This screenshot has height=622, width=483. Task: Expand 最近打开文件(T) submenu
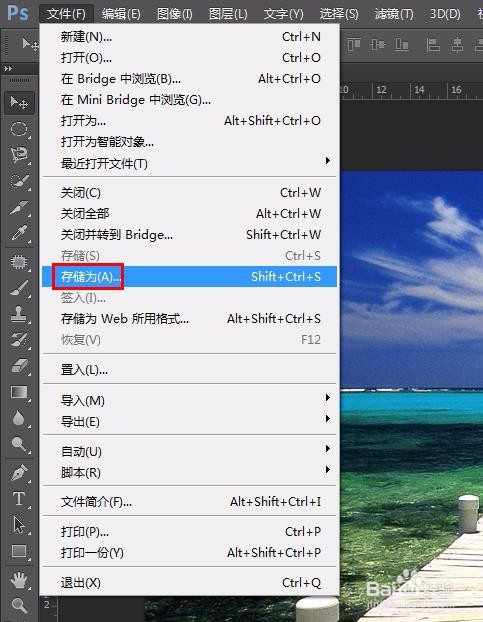click(x=328, y=161)
